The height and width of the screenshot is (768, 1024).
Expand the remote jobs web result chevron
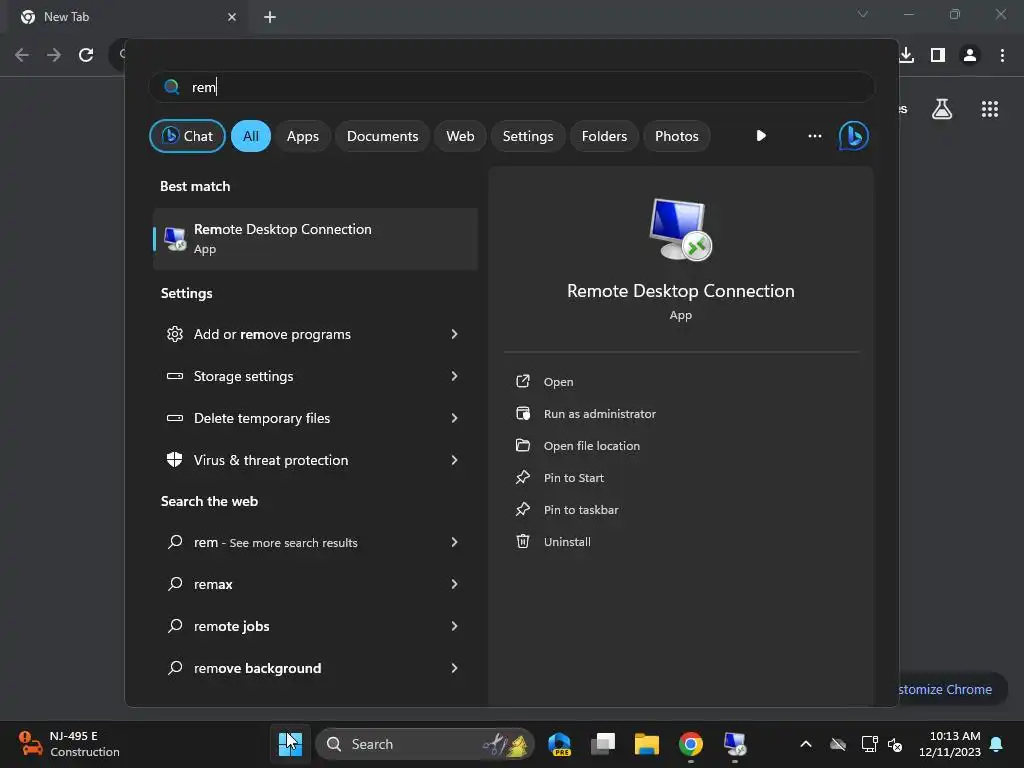pyautogui.click(x=455, y=626)
